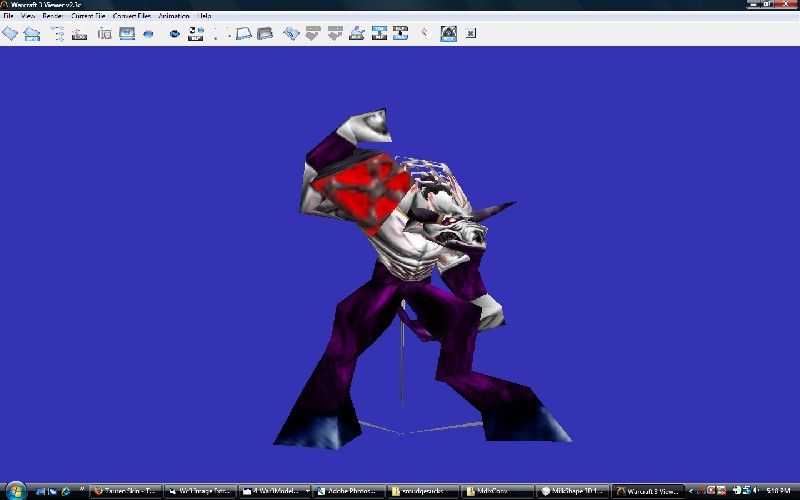Click the blue folder with link symbol icon
The height and width of the screenshot is (500, 800).
point(291,34)
